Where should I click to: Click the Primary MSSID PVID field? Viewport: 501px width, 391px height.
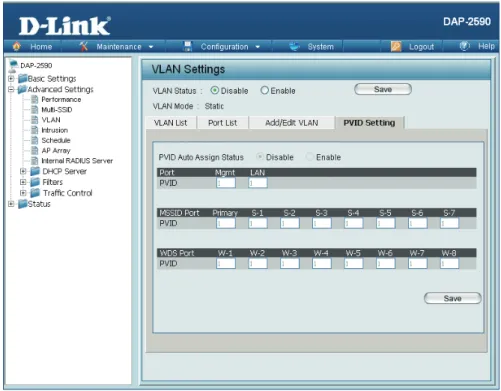pyautogui.click(x=226, y=223)
